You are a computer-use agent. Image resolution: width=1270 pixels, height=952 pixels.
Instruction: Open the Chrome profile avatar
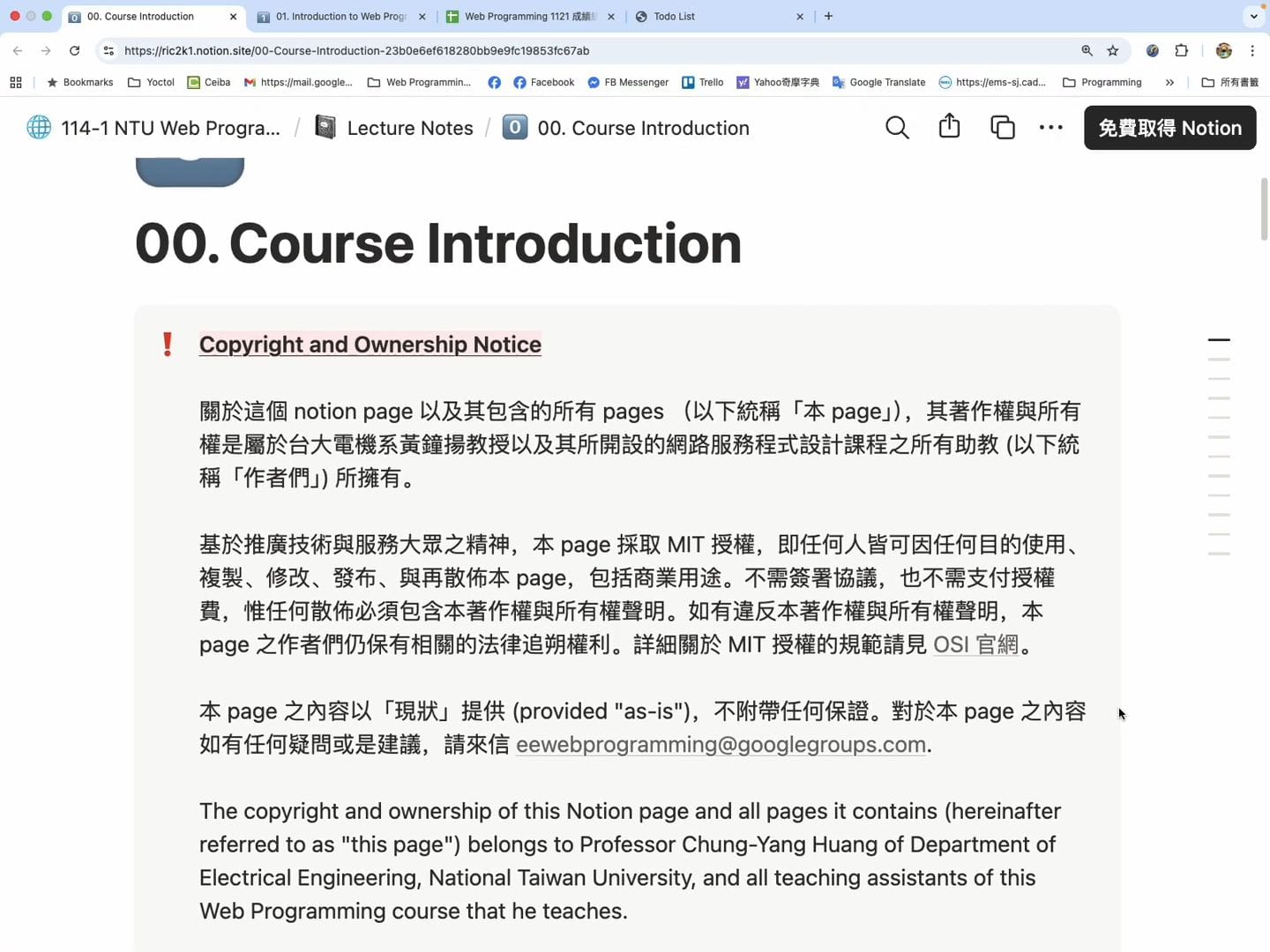[1223, 51]
